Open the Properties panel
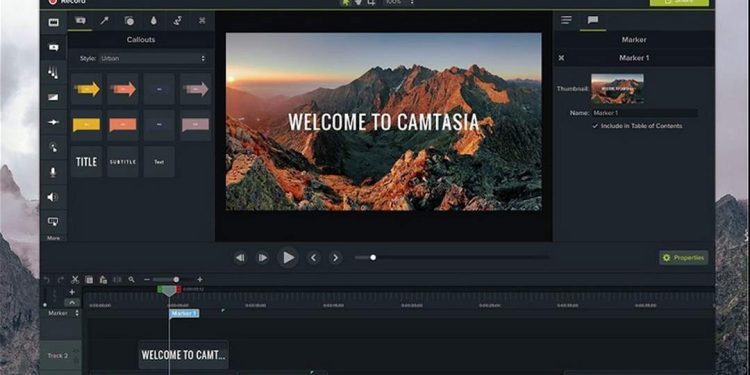This screenshot has height=375, width=750. [x=684, y=258]
